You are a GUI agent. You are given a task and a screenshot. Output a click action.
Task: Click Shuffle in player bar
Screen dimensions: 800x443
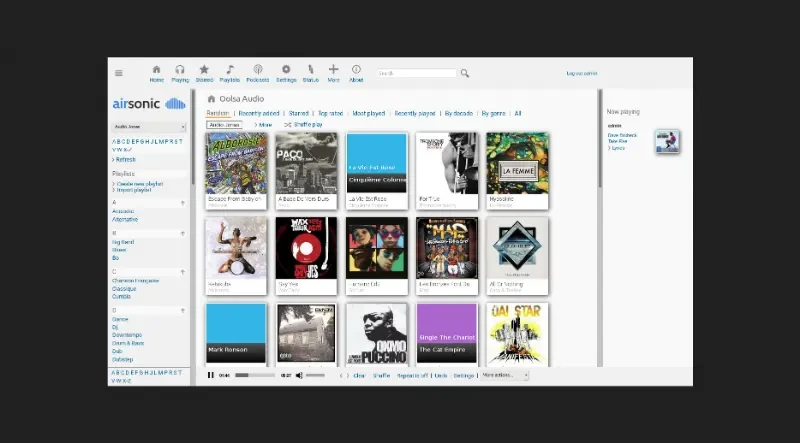pyautogui.click(x=382, y=376)
